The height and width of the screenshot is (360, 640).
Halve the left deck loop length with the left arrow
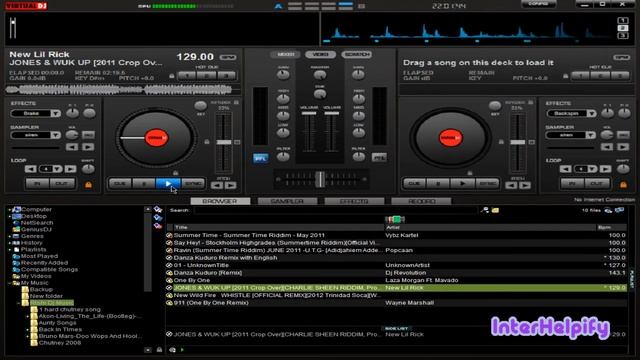pos(31,169)
